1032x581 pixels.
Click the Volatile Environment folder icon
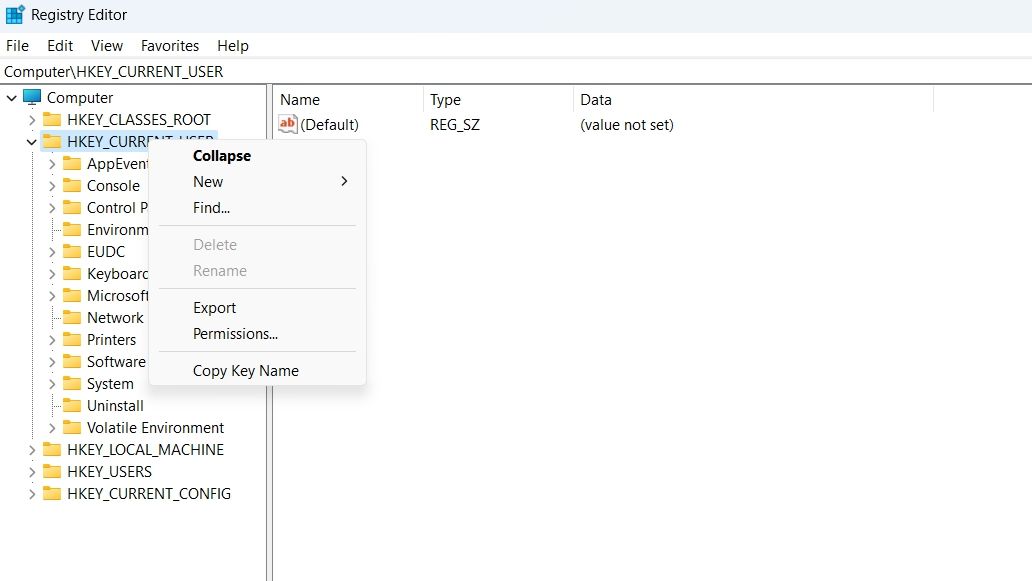[x=72, y=427]
